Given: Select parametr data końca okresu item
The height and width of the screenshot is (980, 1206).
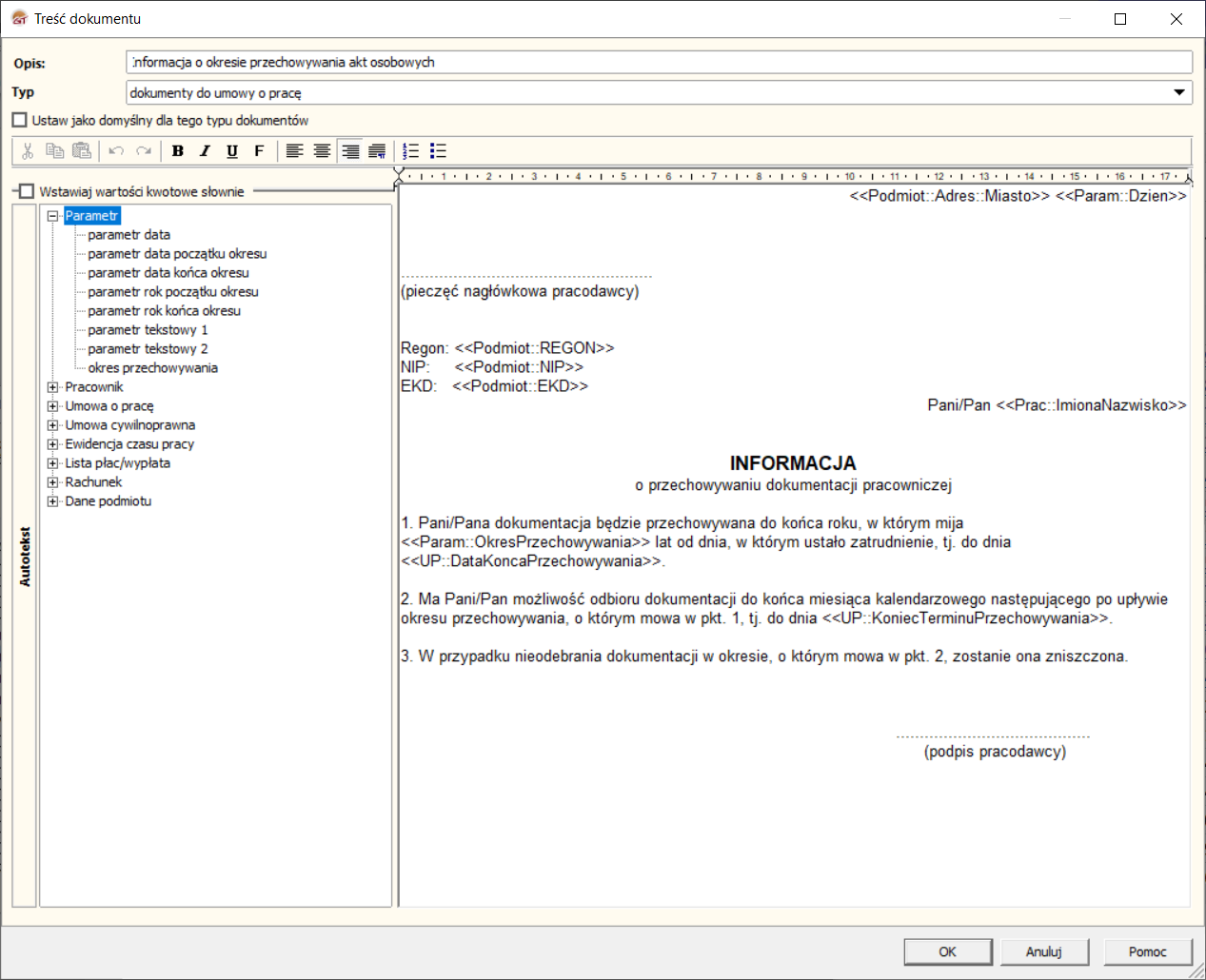Looking at the screenshot, I should point(168,273).
